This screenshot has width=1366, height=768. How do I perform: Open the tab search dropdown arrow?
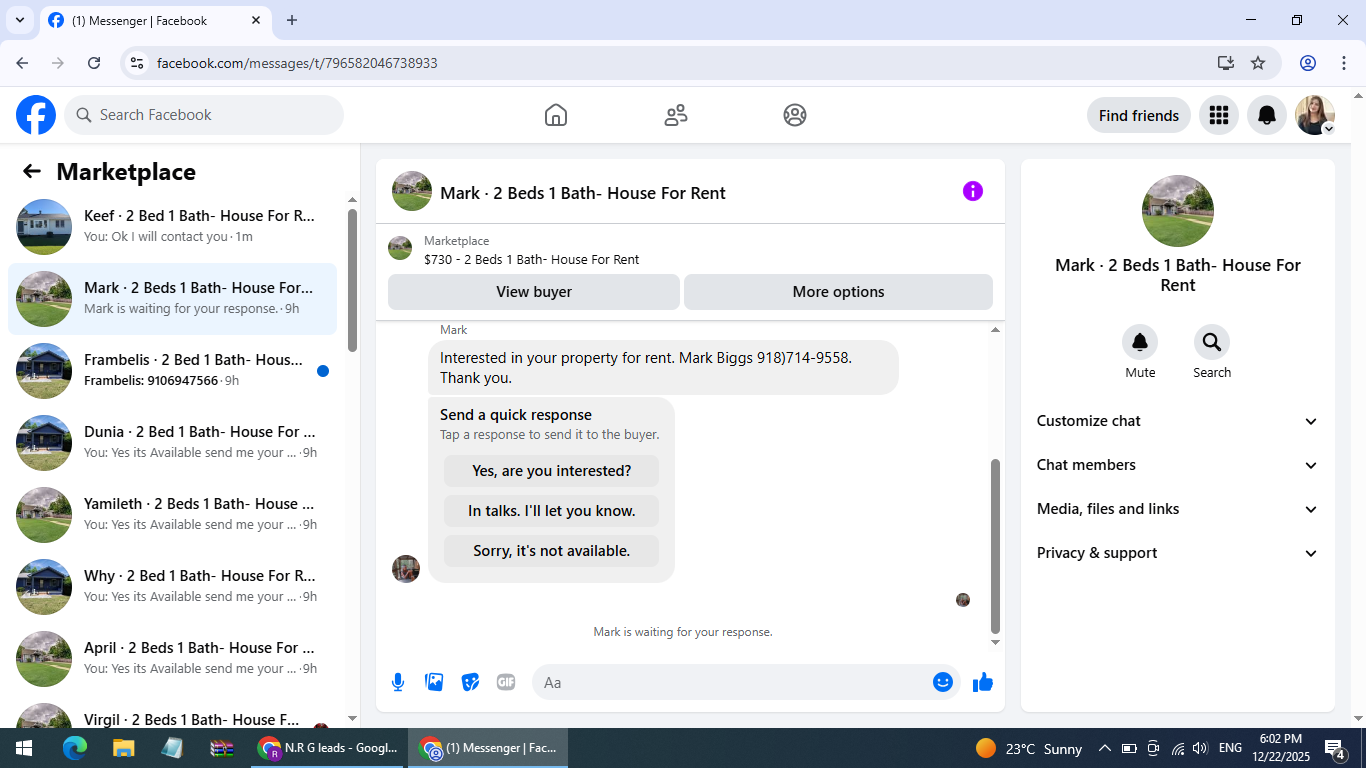point(19,20)
